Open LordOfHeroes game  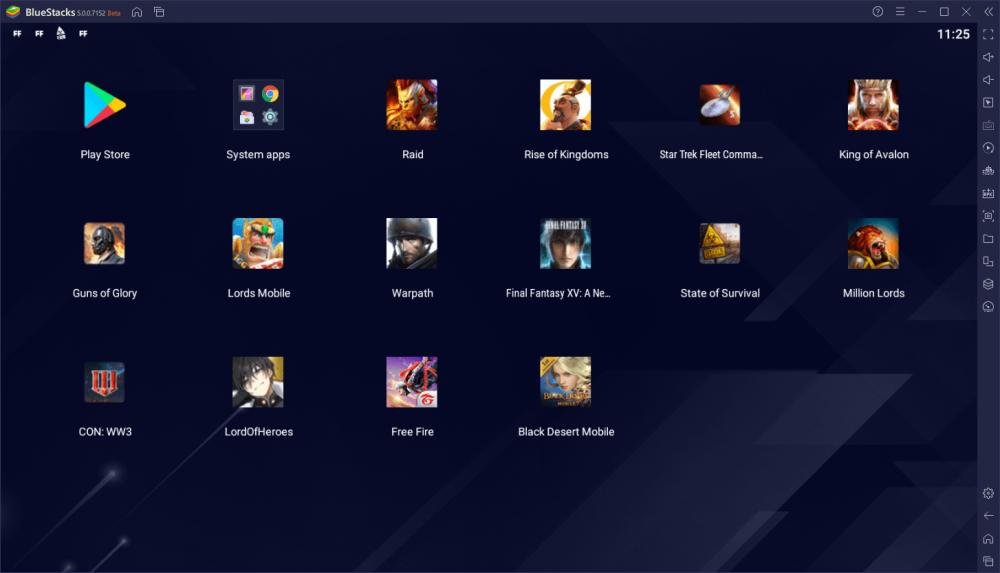tap(258, 382)
